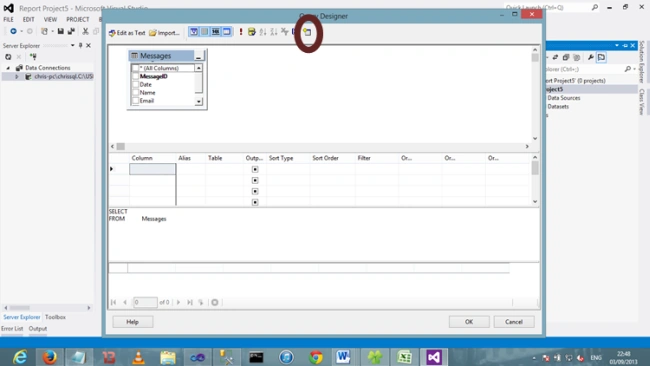Click the Save disk icon in Visual Studio toolbar
The width and height of the screenshot is (650, 366).
tap(61, 31)
